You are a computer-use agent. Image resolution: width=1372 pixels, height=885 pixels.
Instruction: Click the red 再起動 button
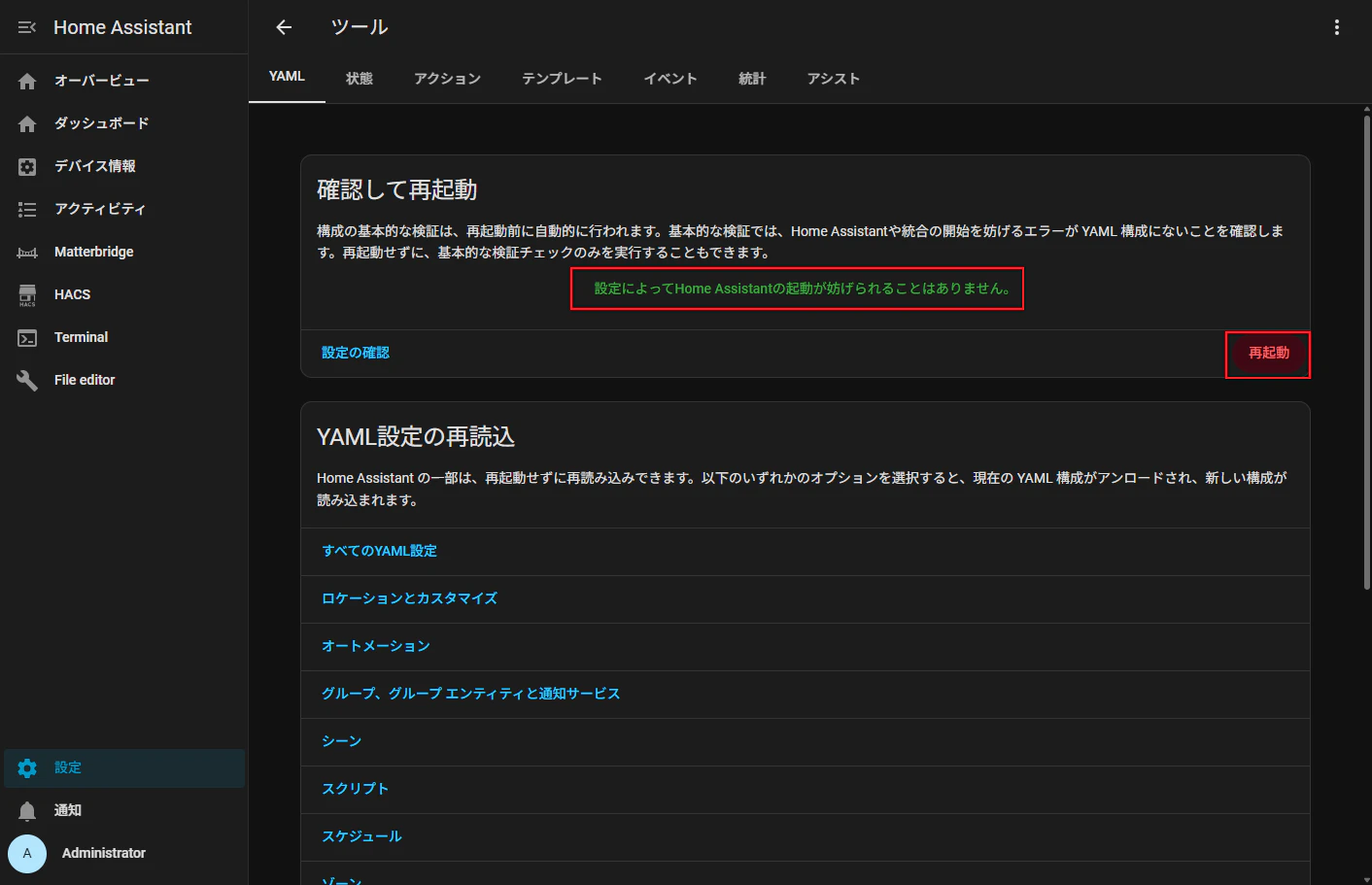(1268, 353)
